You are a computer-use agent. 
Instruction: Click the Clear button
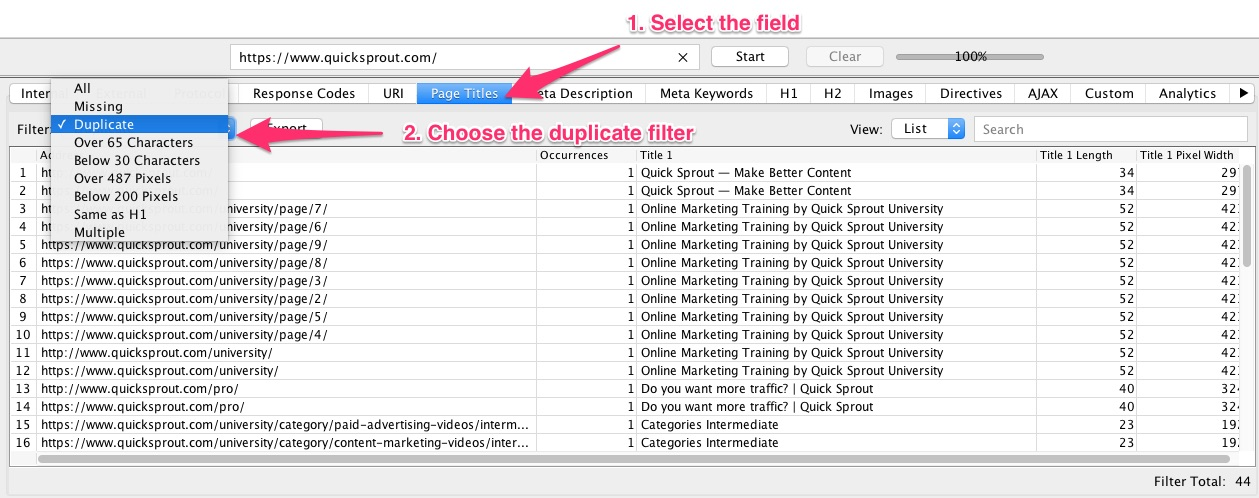[x=845, y=57]
